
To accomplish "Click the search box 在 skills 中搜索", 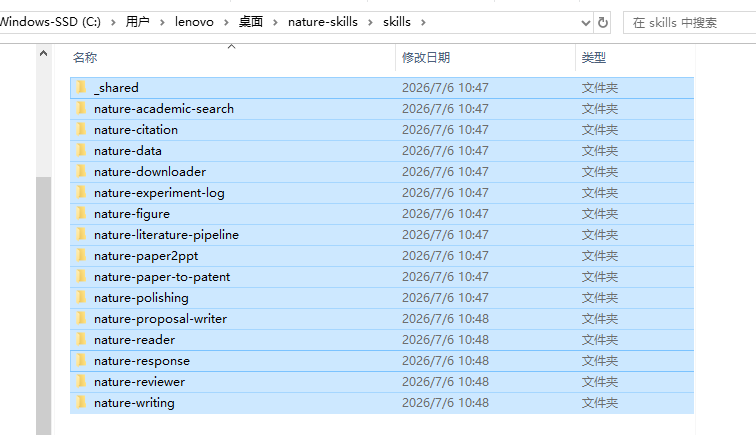I will 690,23.
